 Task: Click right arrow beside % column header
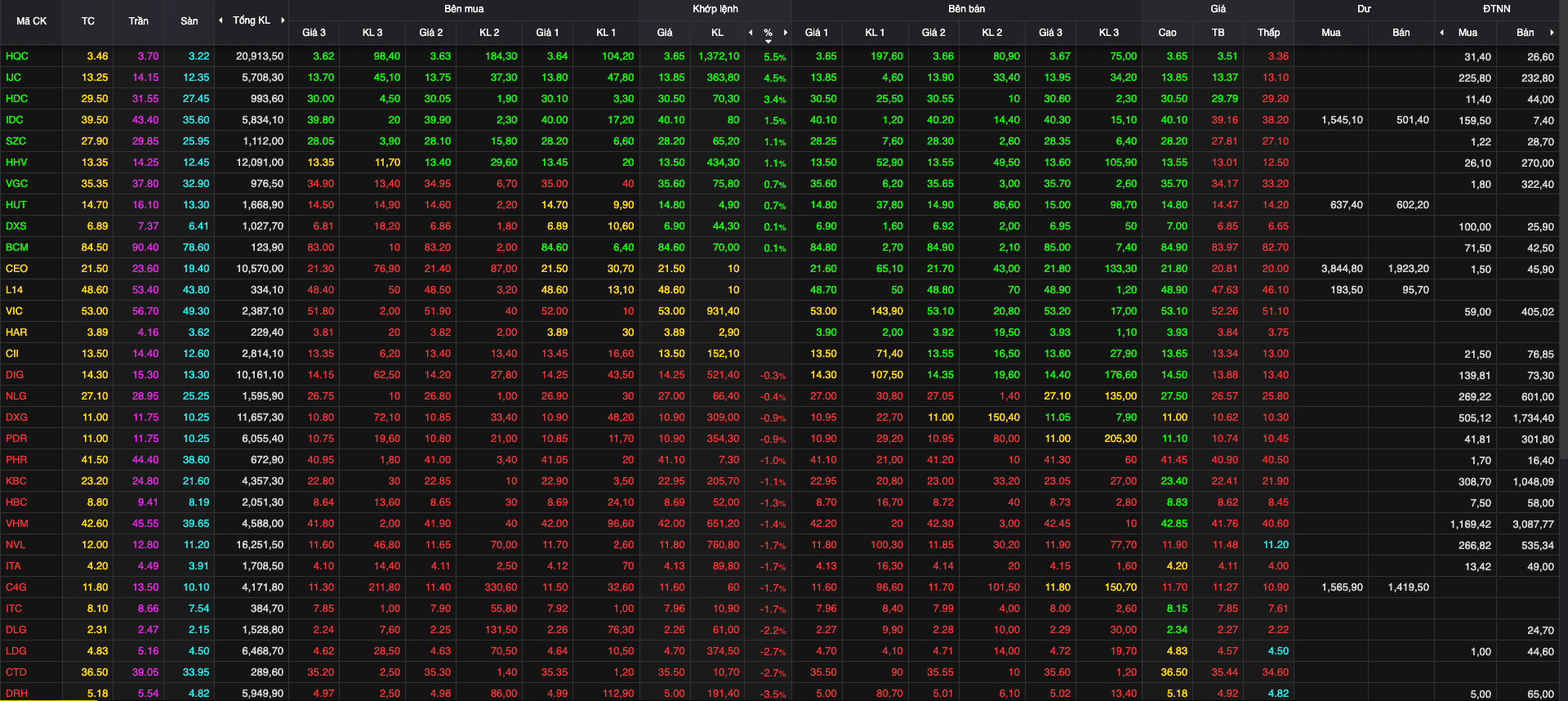(x=786, y=33)
